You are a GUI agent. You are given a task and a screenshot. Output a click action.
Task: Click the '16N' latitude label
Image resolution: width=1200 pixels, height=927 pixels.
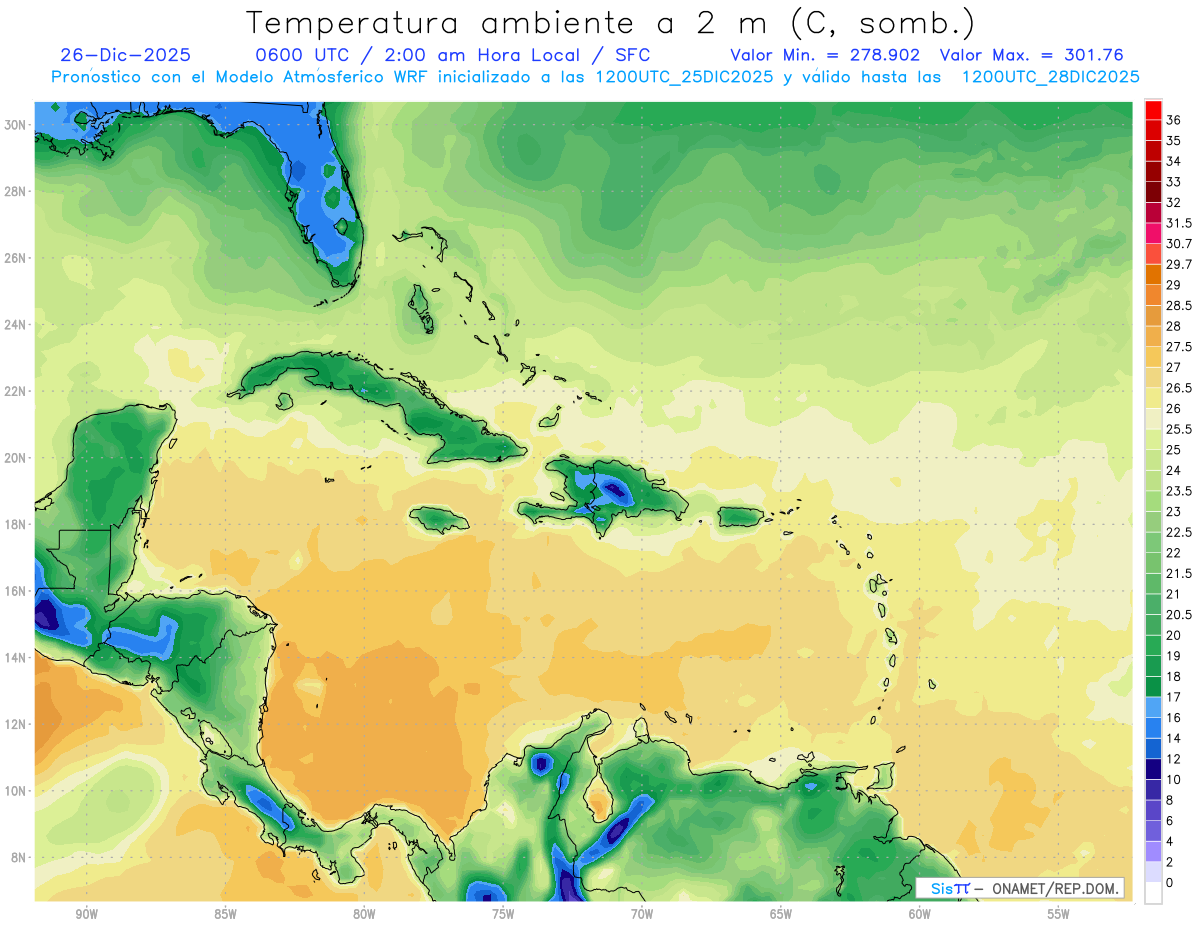coord(15,591)
